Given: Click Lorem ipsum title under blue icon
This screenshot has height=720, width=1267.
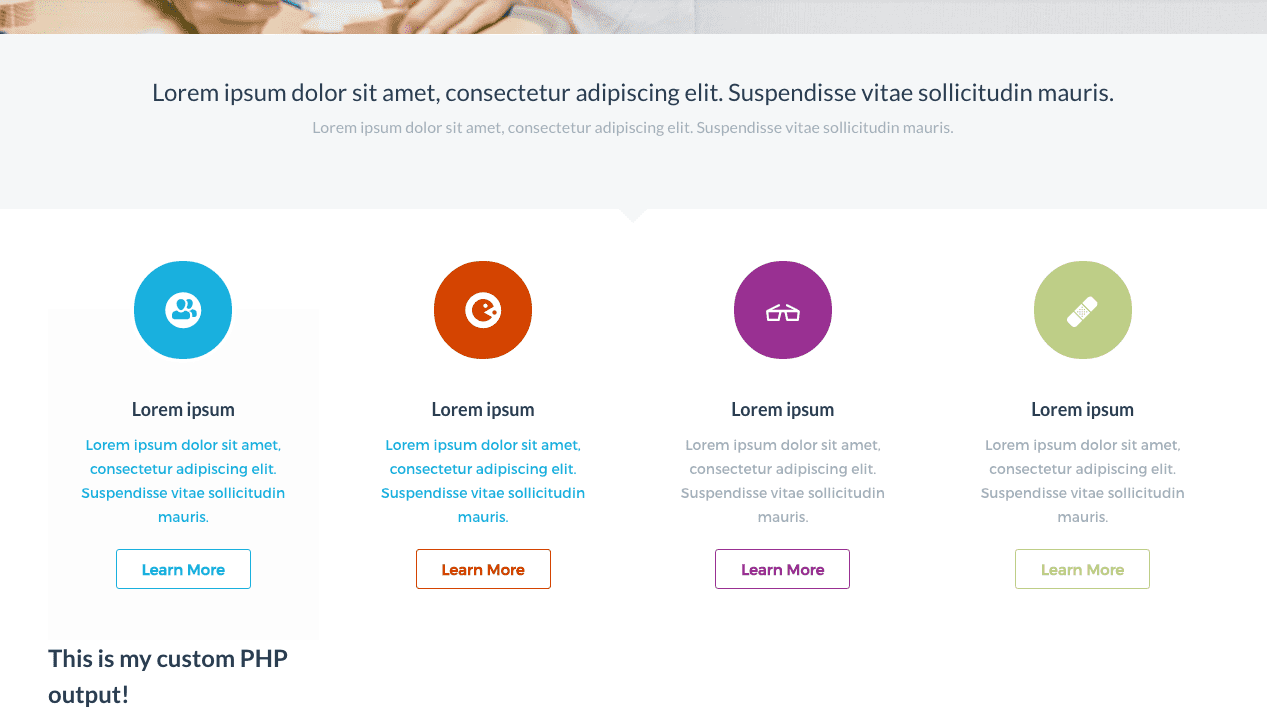Looking at the screenshot, I should pos(183,409).
